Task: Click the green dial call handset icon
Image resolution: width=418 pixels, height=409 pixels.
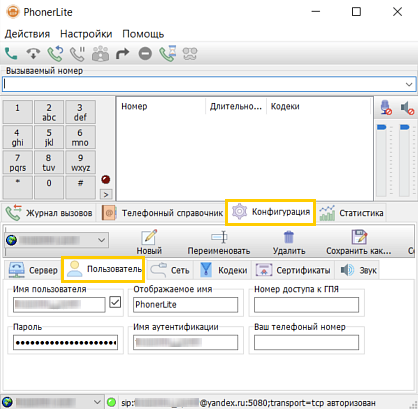Action: click(x=11, y=53)
